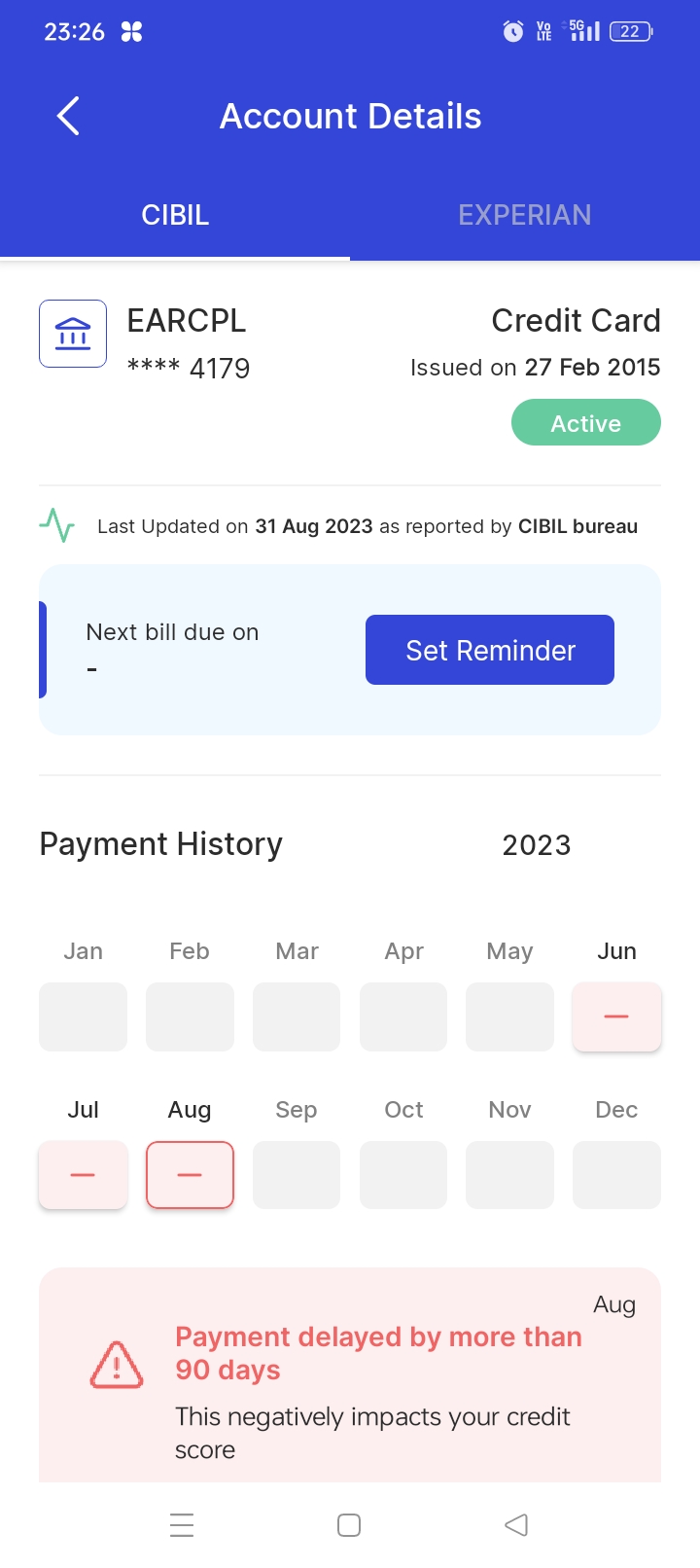Open the 2023 year selector
Viewport: 700px width, 1568px height.
537,845
